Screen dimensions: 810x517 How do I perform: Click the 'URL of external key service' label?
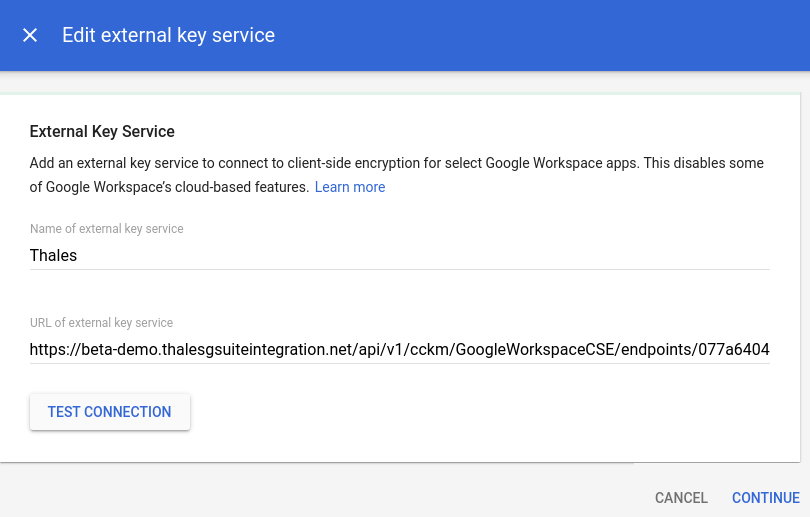[x=101, y=323]
